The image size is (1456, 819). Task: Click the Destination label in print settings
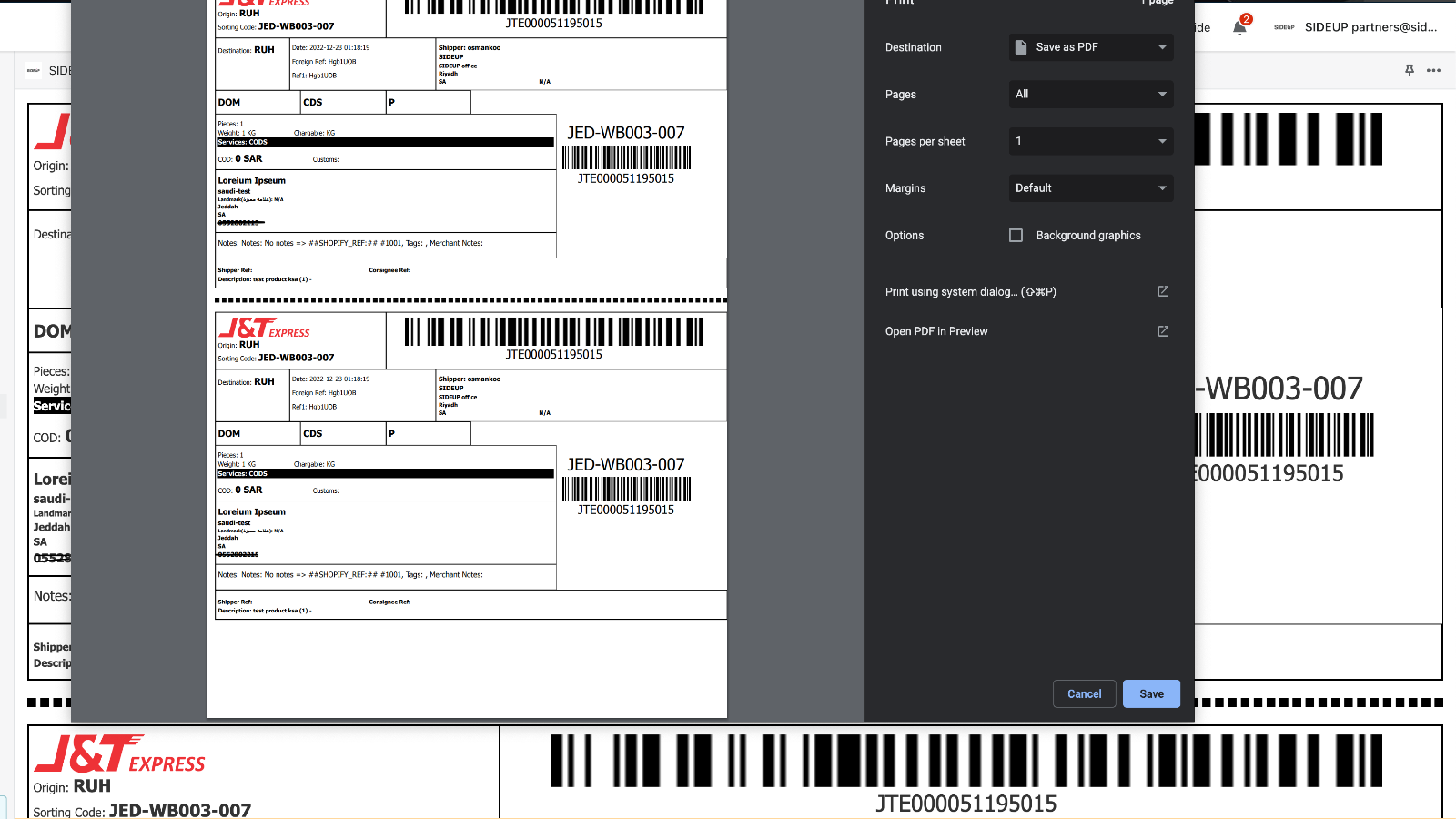click(x=913, y=47)
